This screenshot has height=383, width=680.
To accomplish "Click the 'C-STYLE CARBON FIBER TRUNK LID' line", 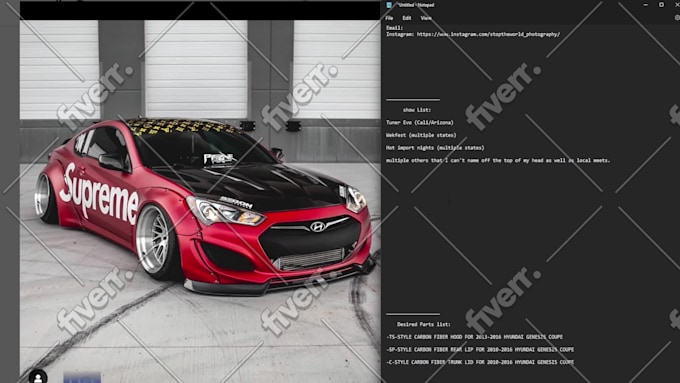I will (x=480, y=362).
